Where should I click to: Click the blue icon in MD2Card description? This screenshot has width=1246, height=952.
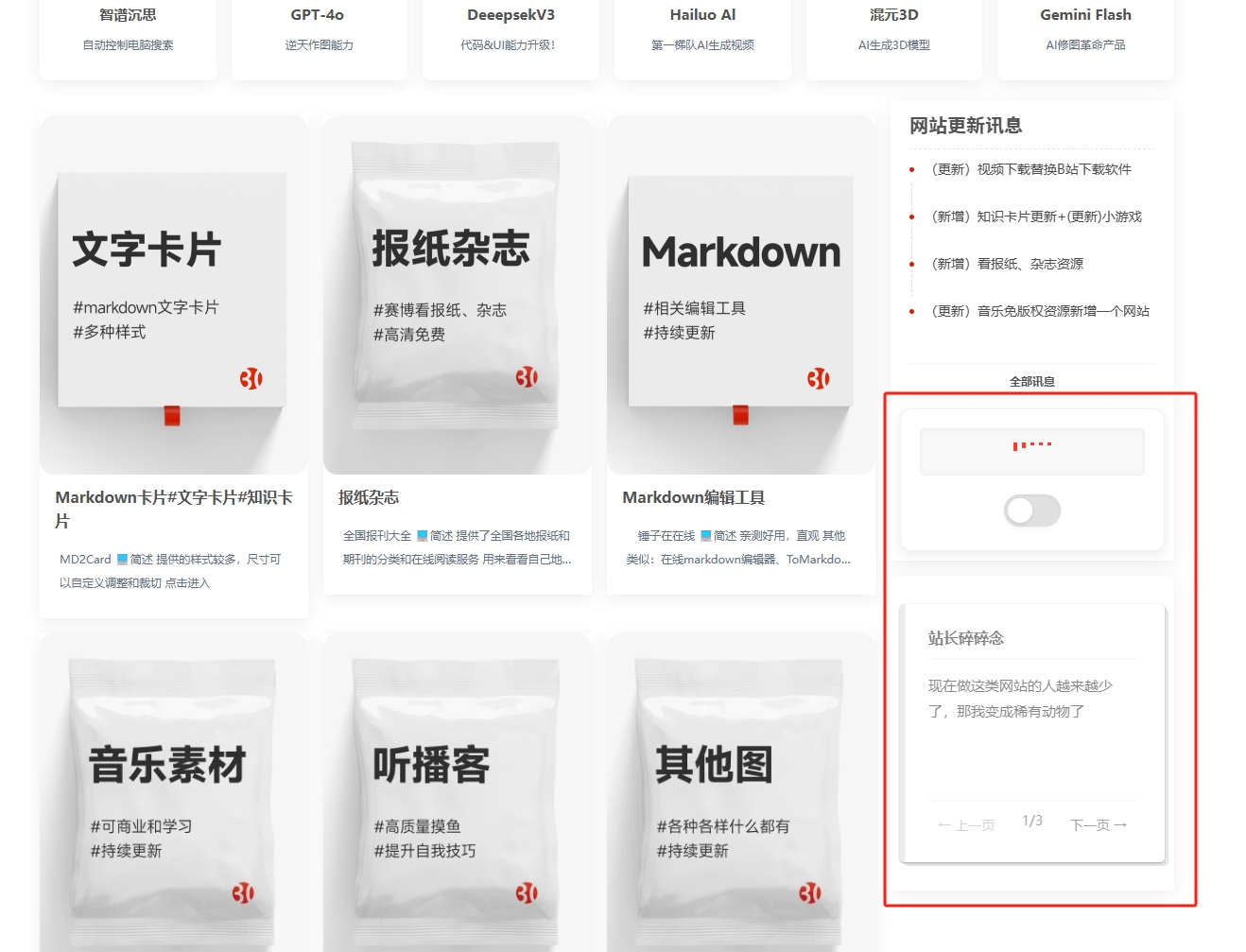tap(122, 560)
